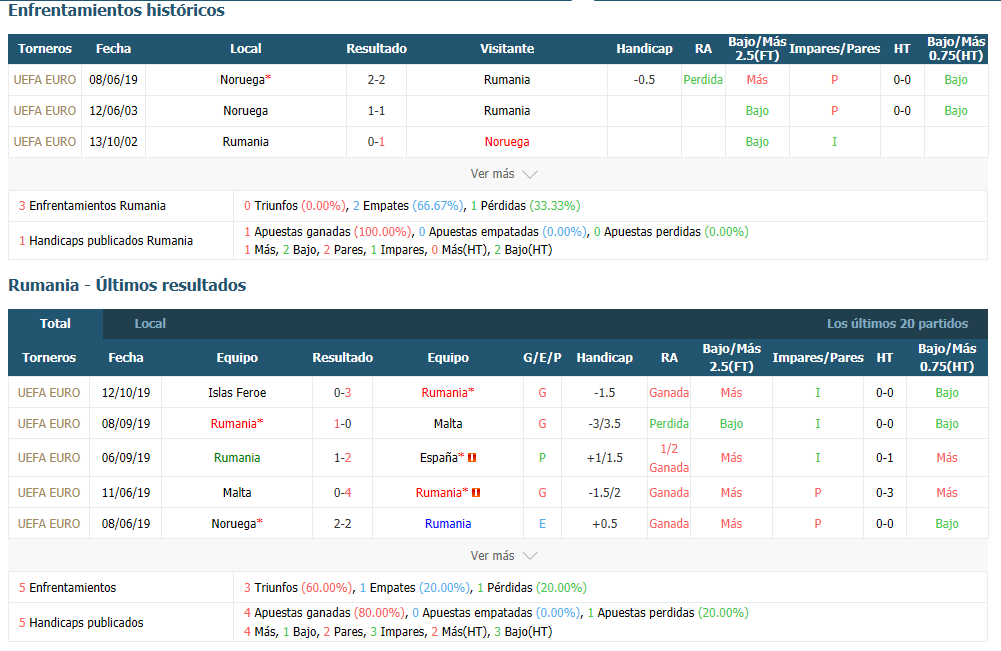Image resolution: width=1001 pixels, height=651 pixels.
Task: Click the -3/3.5 handicap value
Action: tap(604, 424)
